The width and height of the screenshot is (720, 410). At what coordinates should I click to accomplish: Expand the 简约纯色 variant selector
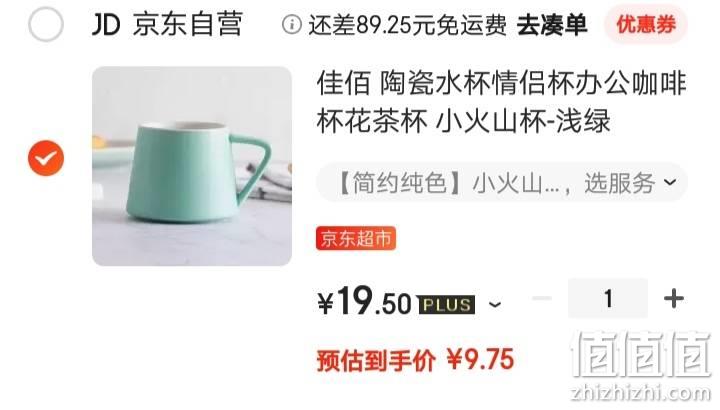(501, 183)
